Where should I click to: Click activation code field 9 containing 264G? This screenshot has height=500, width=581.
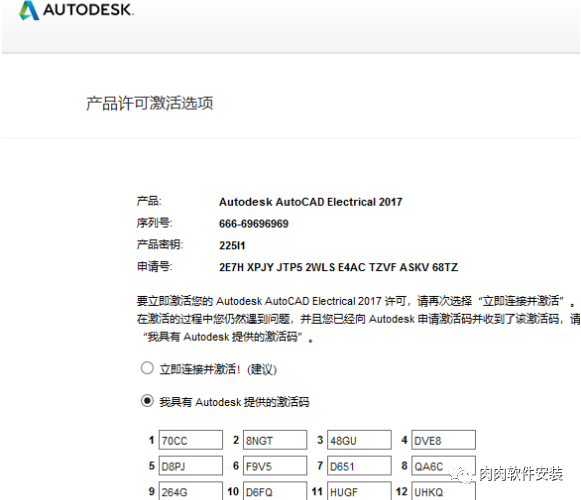point(191,491)
